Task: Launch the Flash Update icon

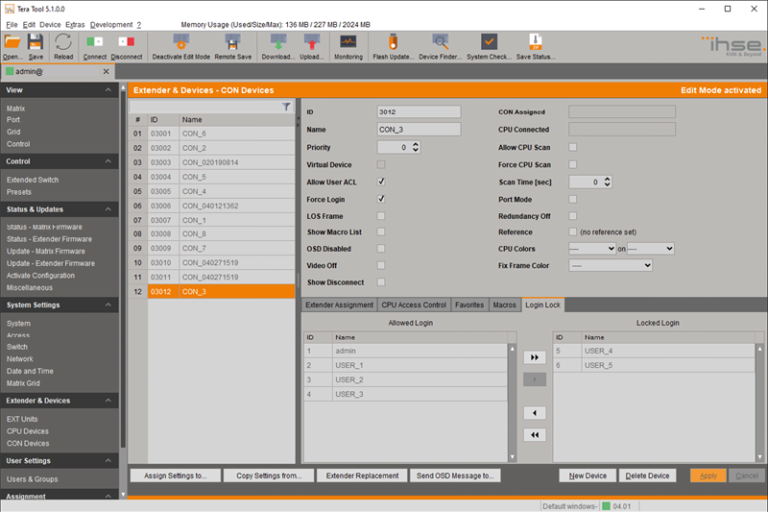Action: click(393, 42)
